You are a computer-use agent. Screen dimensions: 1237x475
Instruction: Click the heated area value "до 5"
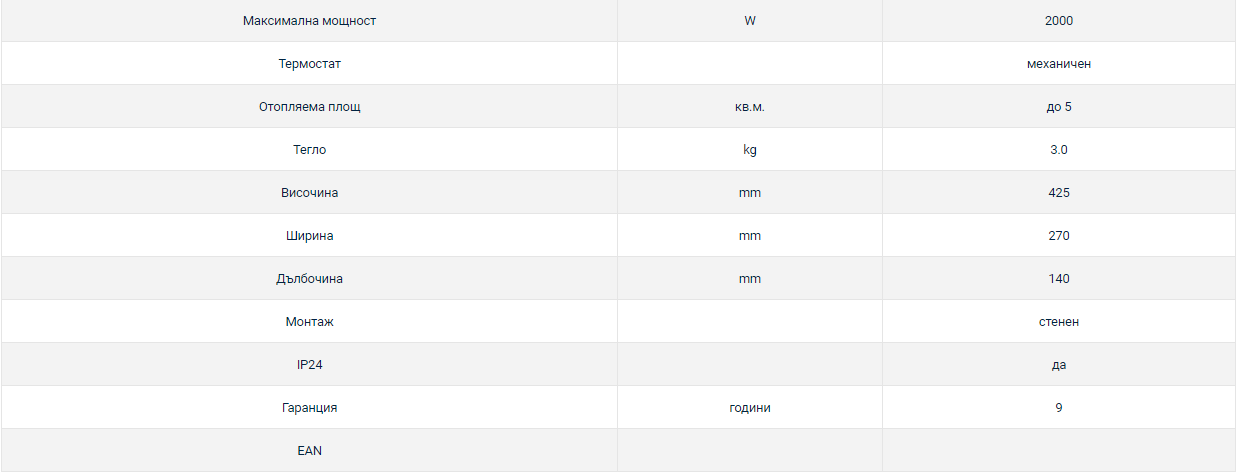click(x=1058, y=107)
